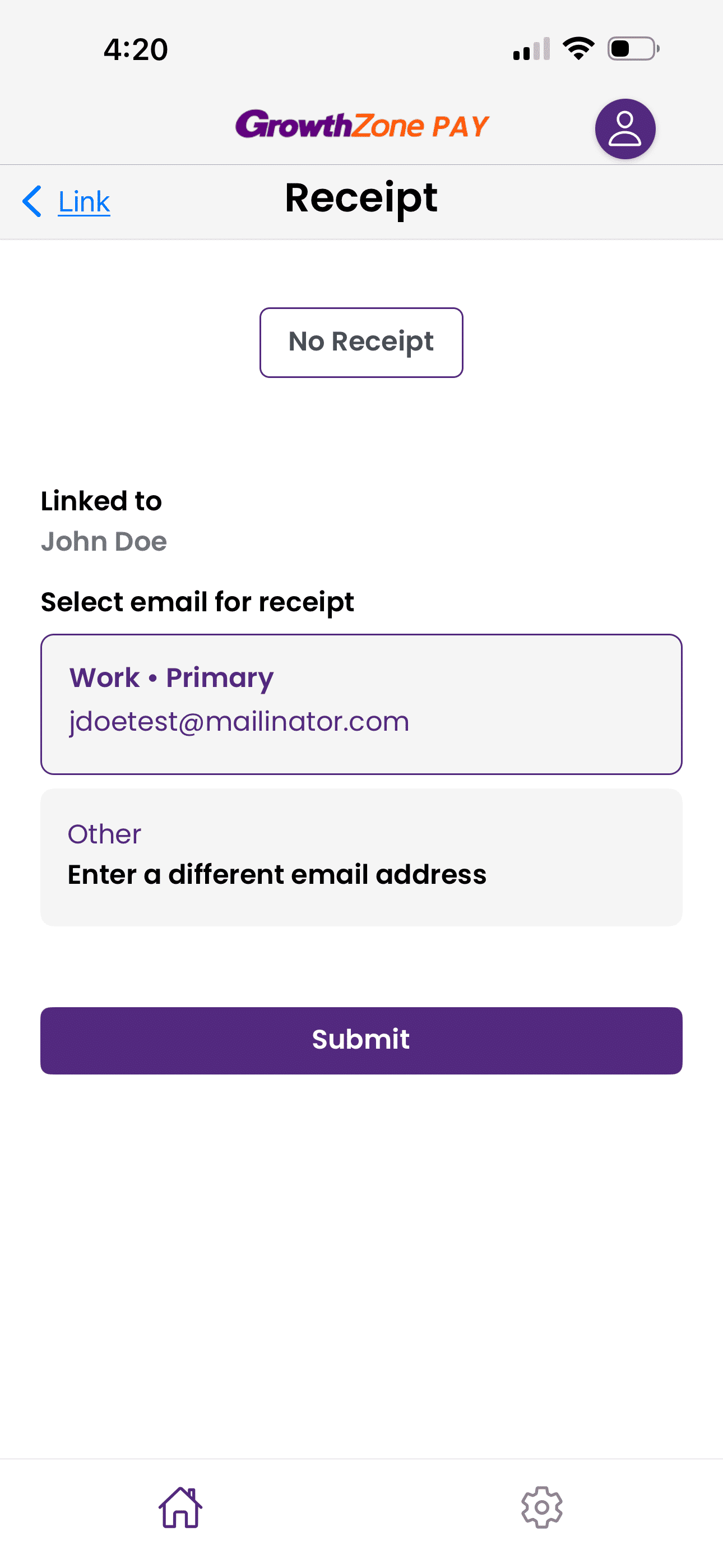Image resolution: width=723 pixels, height=1568 pixels.
Task: Tap the back chevron arrow
Action: coord(31,201)
